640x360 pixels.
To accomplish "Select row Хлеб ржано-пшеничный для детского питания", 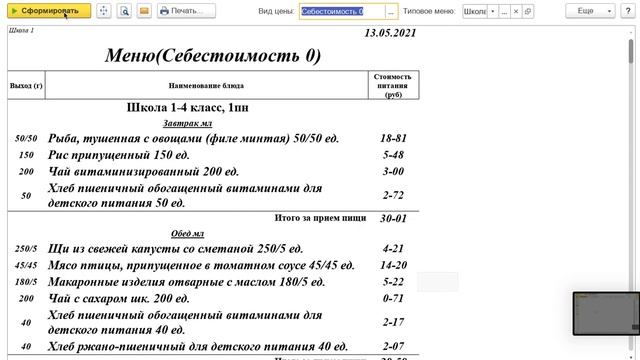I will pyautogui.click(x=213, y=347).
